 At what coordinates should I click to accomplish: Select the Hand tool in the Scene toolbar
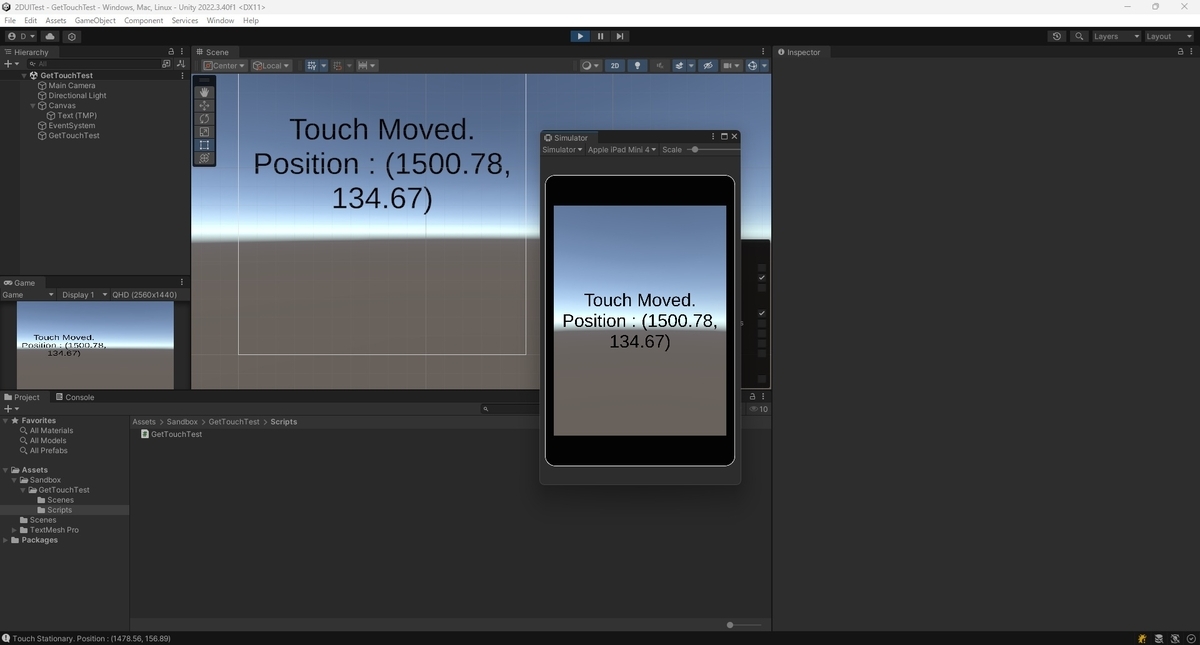204,92
